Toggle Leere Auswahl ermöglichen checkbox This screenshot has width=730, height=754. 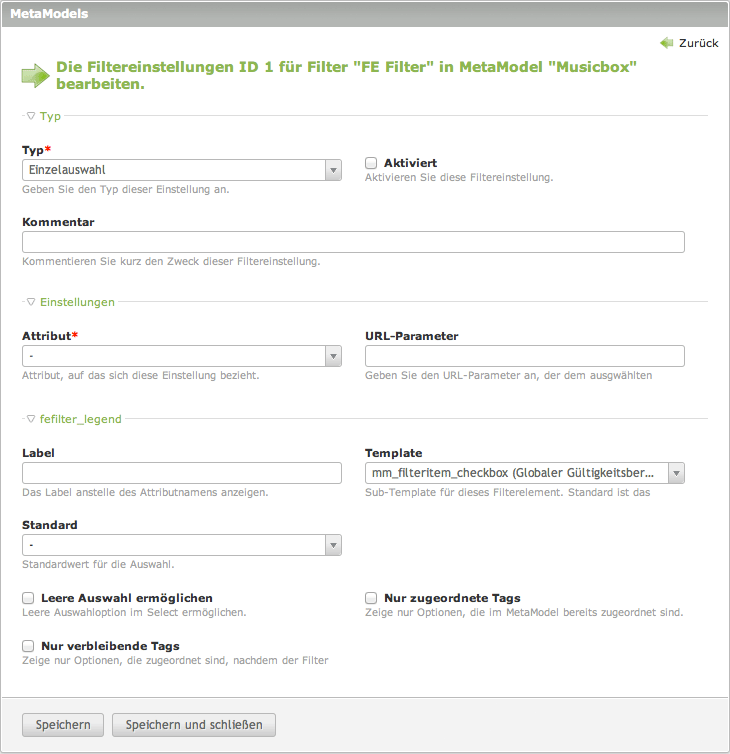(28, 598)
